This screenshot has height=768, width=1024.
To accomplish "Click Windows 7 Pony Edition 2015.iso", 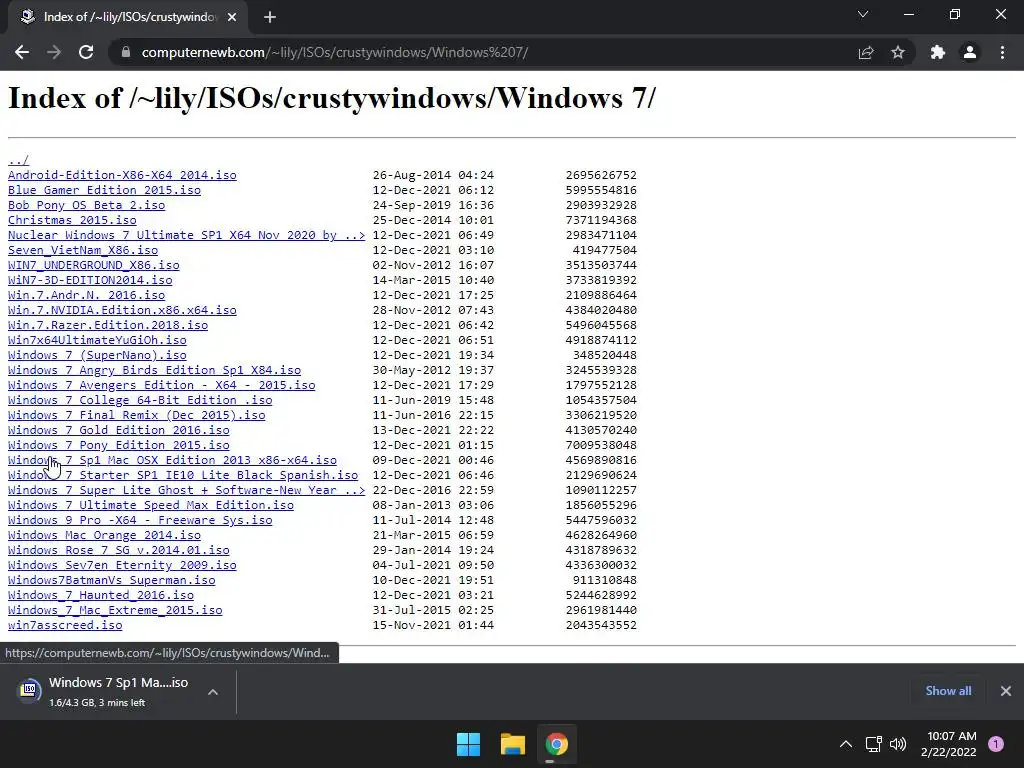I will pyautogui.click(x=119, y=445).
